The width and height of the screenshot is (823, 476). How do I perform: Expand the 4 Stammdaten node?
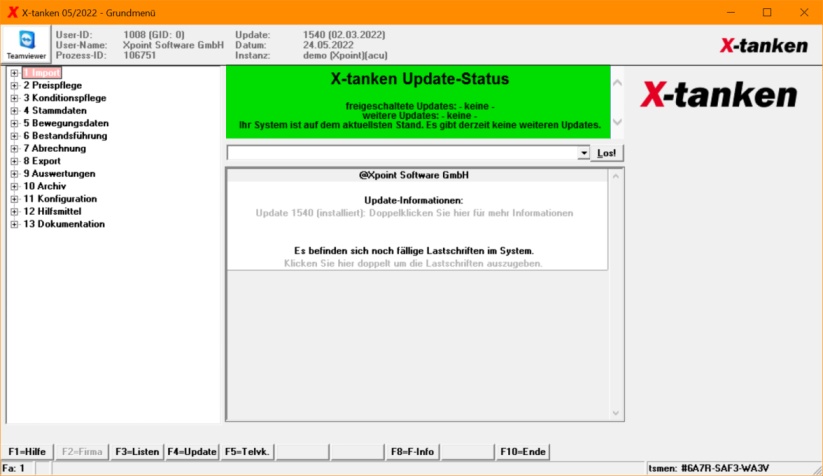pos(14,111)
